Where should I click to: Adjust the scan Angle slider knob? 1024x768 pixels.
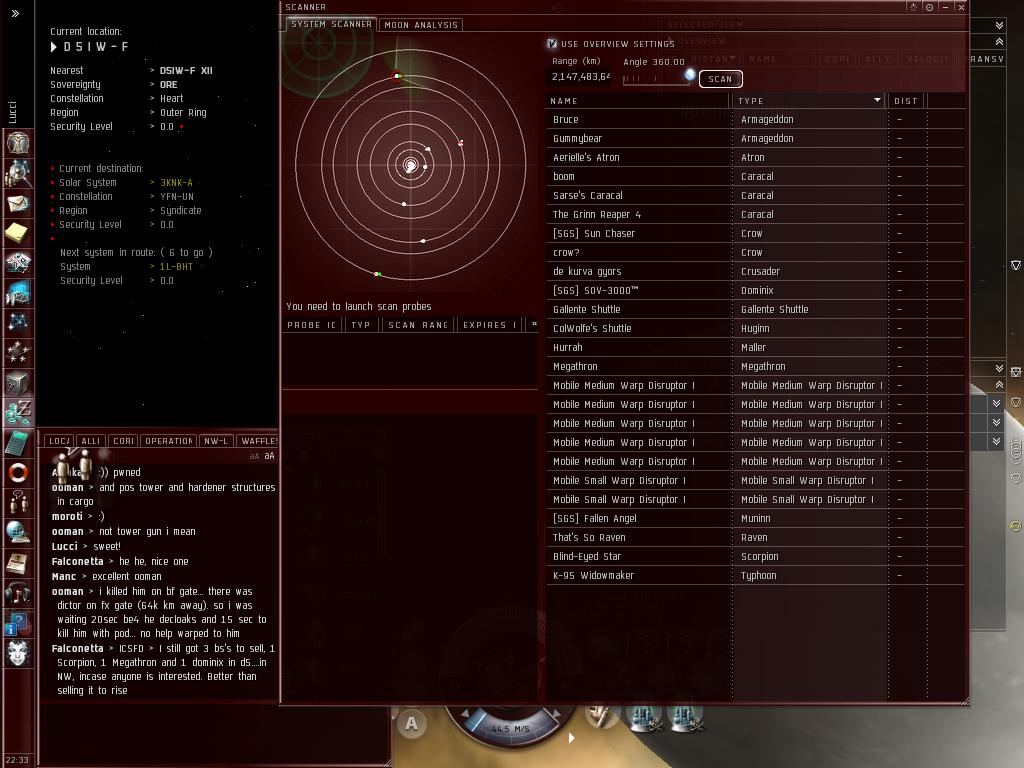(690, 75)
